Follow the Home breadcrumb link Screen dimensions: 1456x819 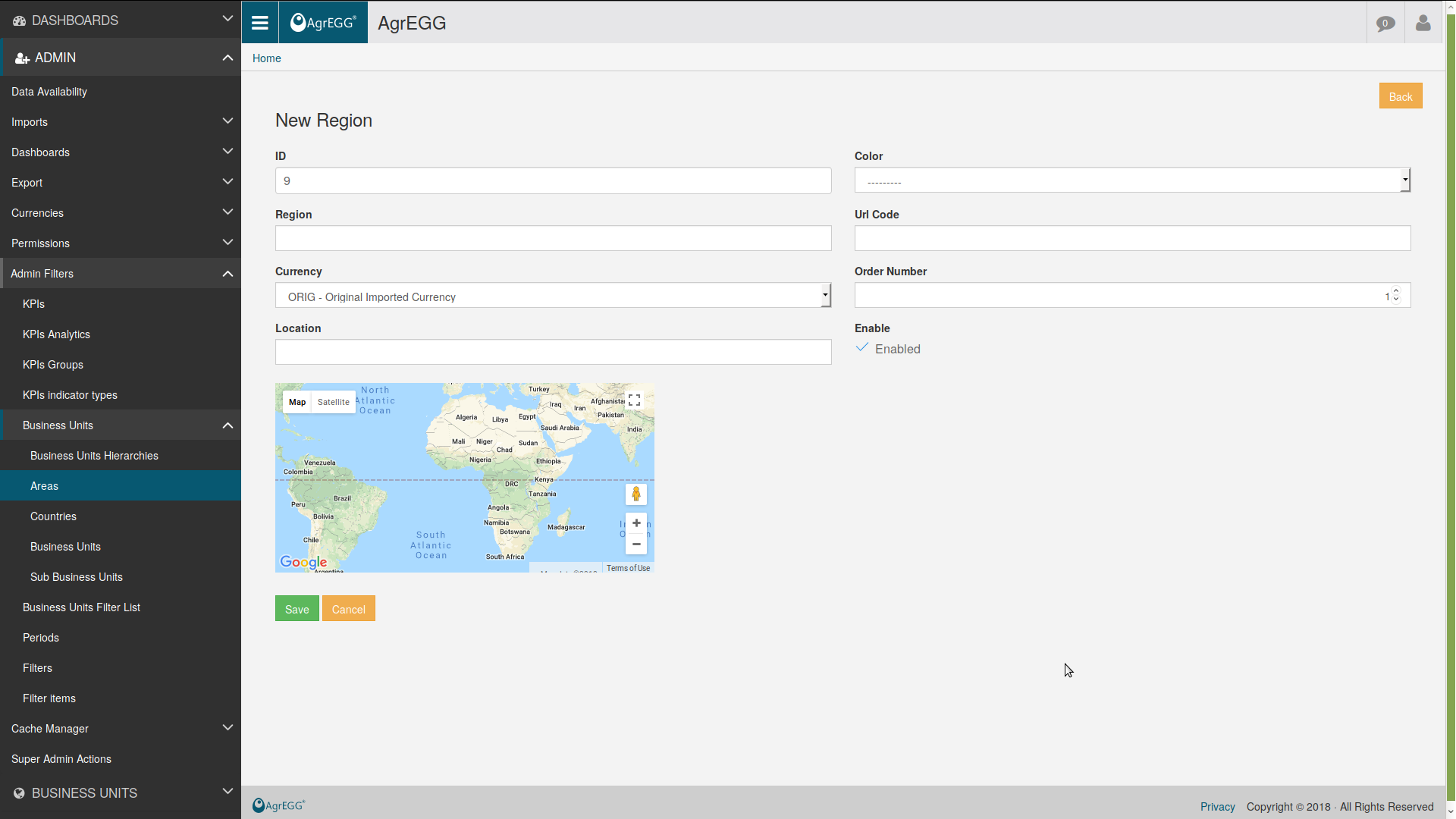tap(267, 58)
